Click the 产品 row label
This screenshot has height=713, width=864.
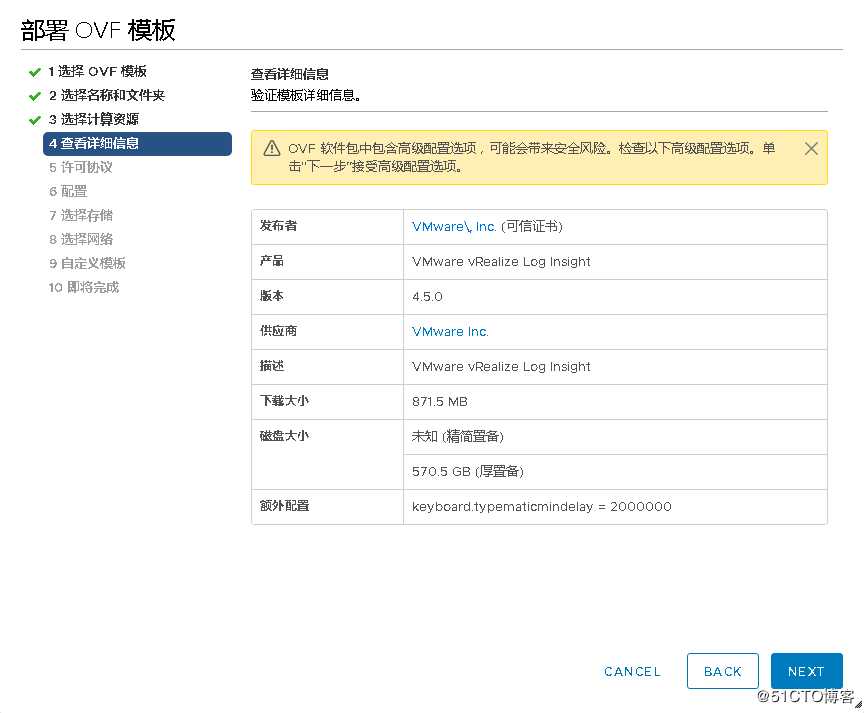click(x=272, y=261)
